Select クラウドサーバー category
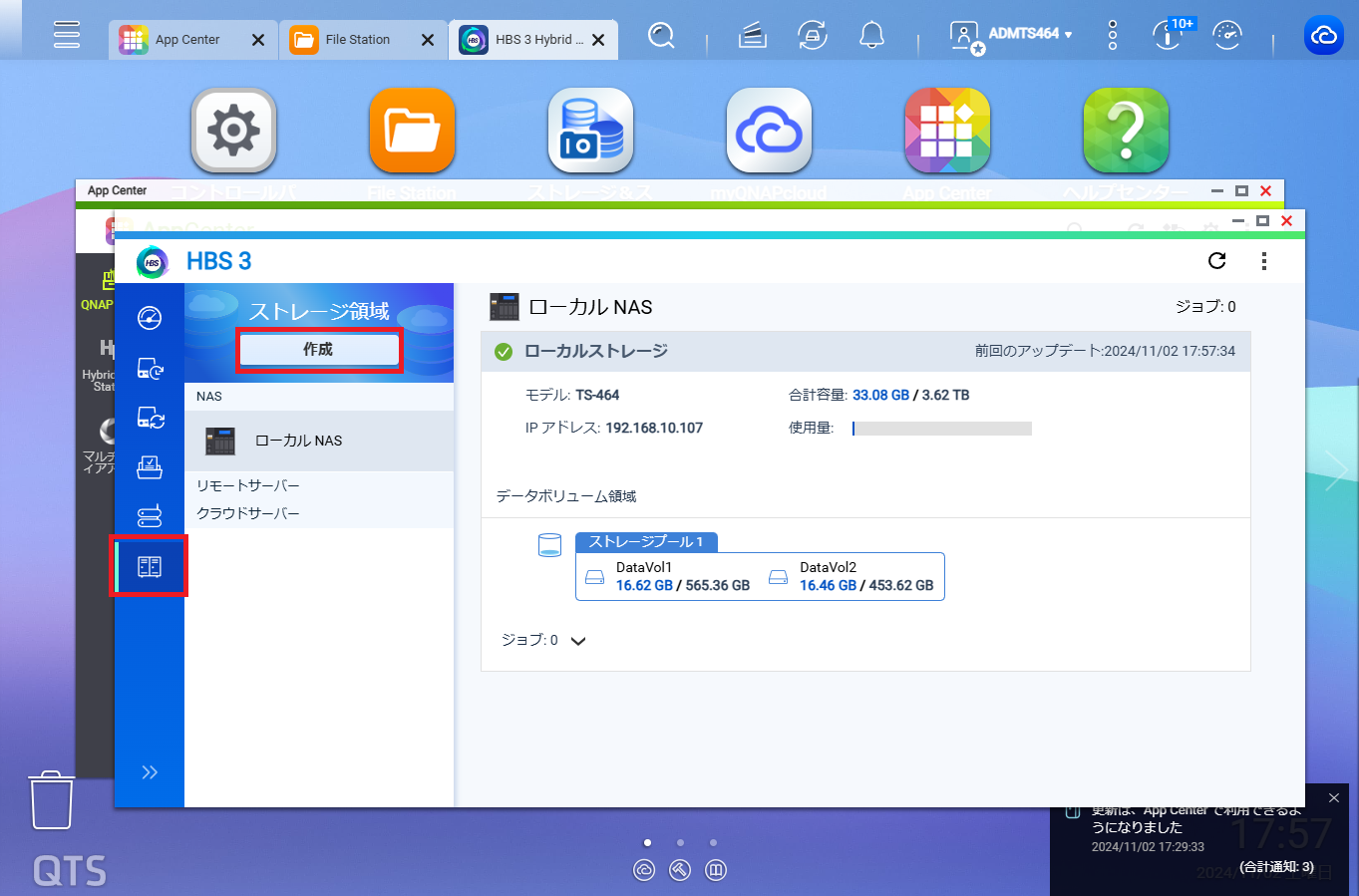This screenshot has height=896, width=1359. [x=247, y=513]
